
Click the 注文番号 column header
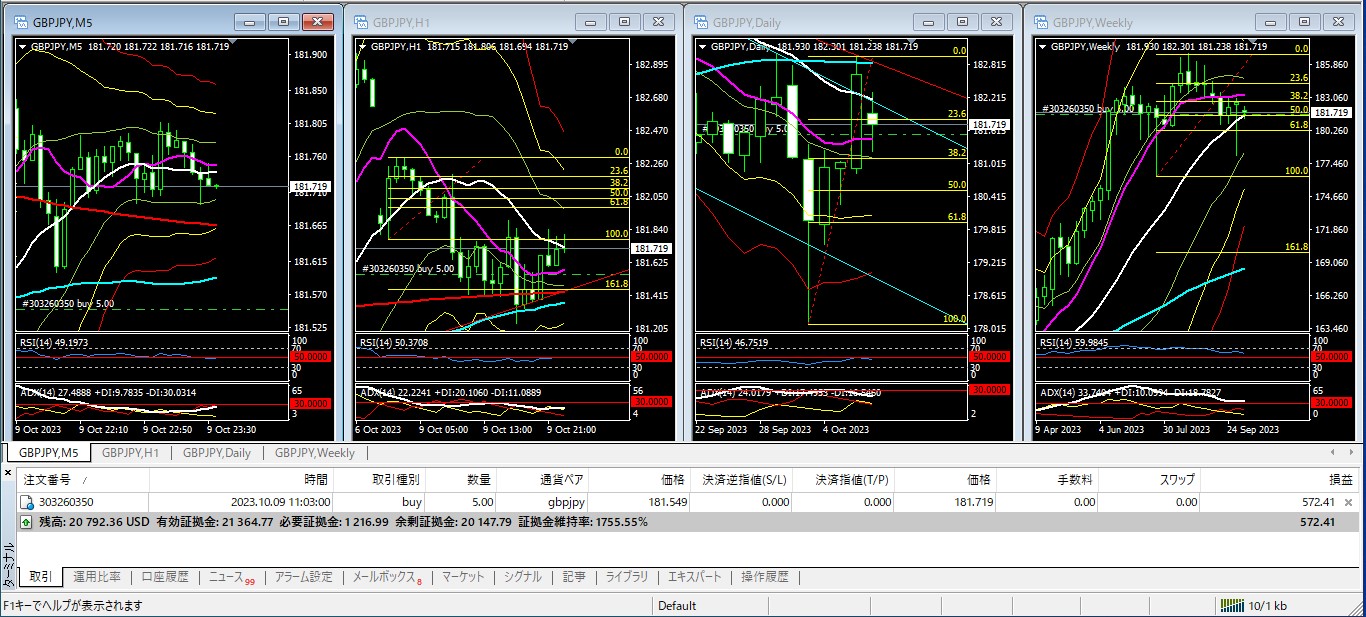pyautogui.click(x=47, y=480)
